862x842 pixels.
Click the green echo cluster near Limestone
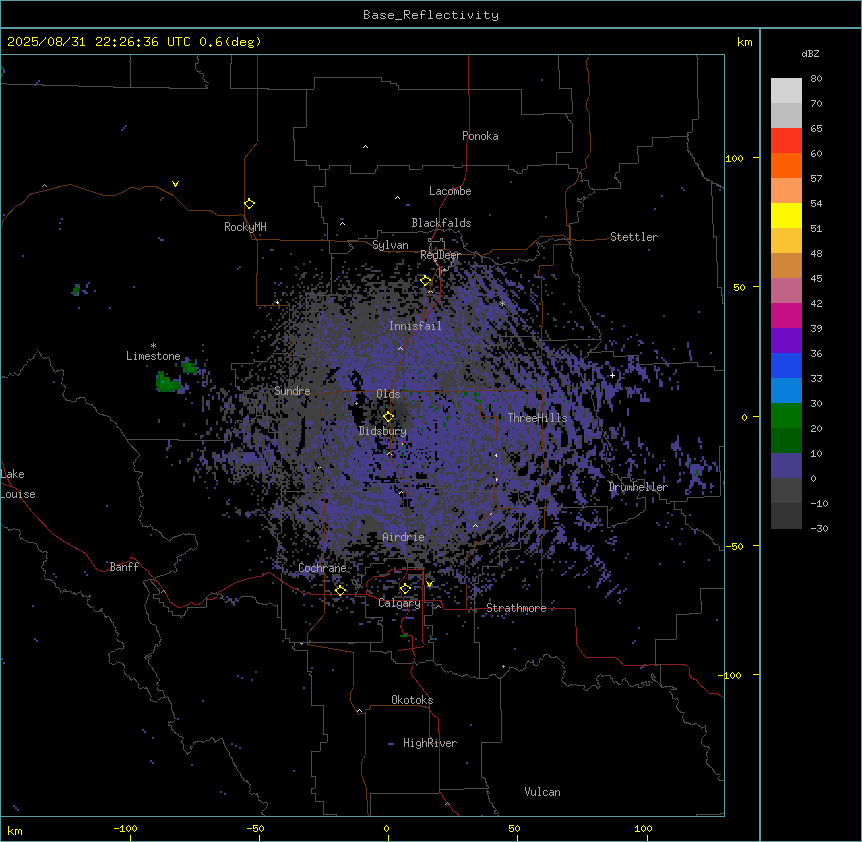click(x=168, y=381)
